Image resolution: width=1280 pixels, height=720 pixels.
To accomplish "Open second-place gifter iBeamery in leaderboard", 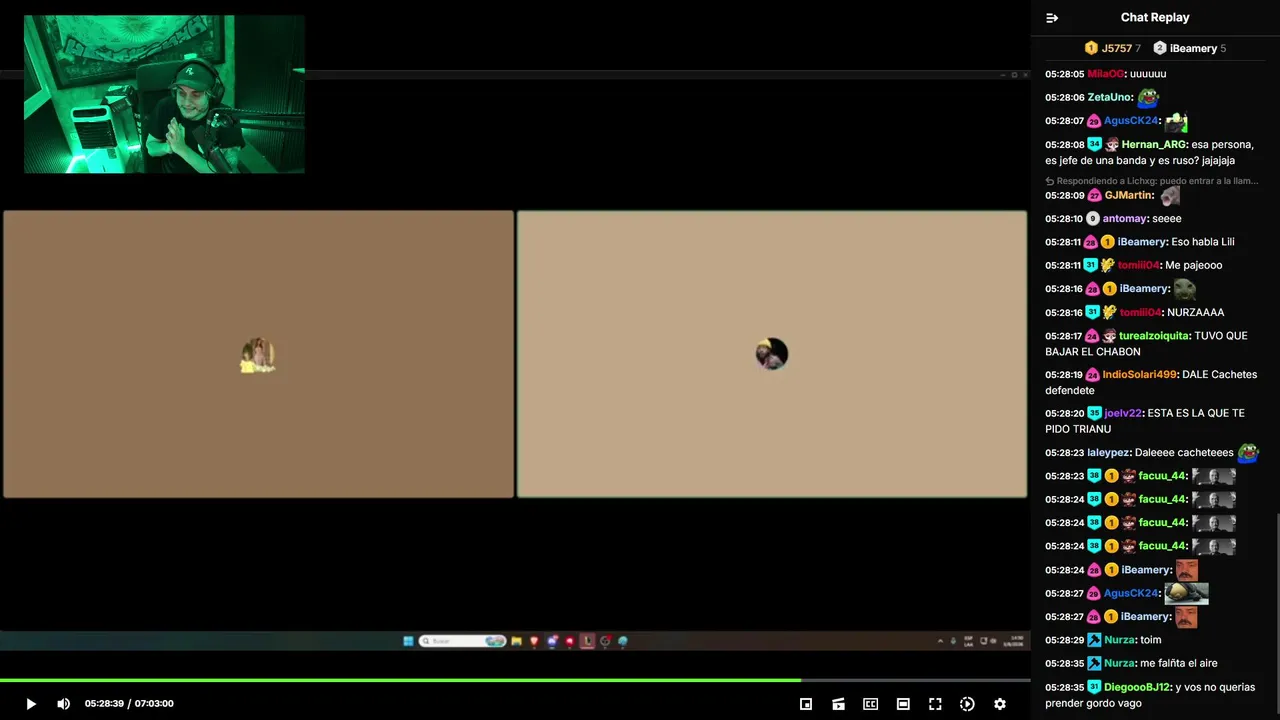I will coord(1189,48).
